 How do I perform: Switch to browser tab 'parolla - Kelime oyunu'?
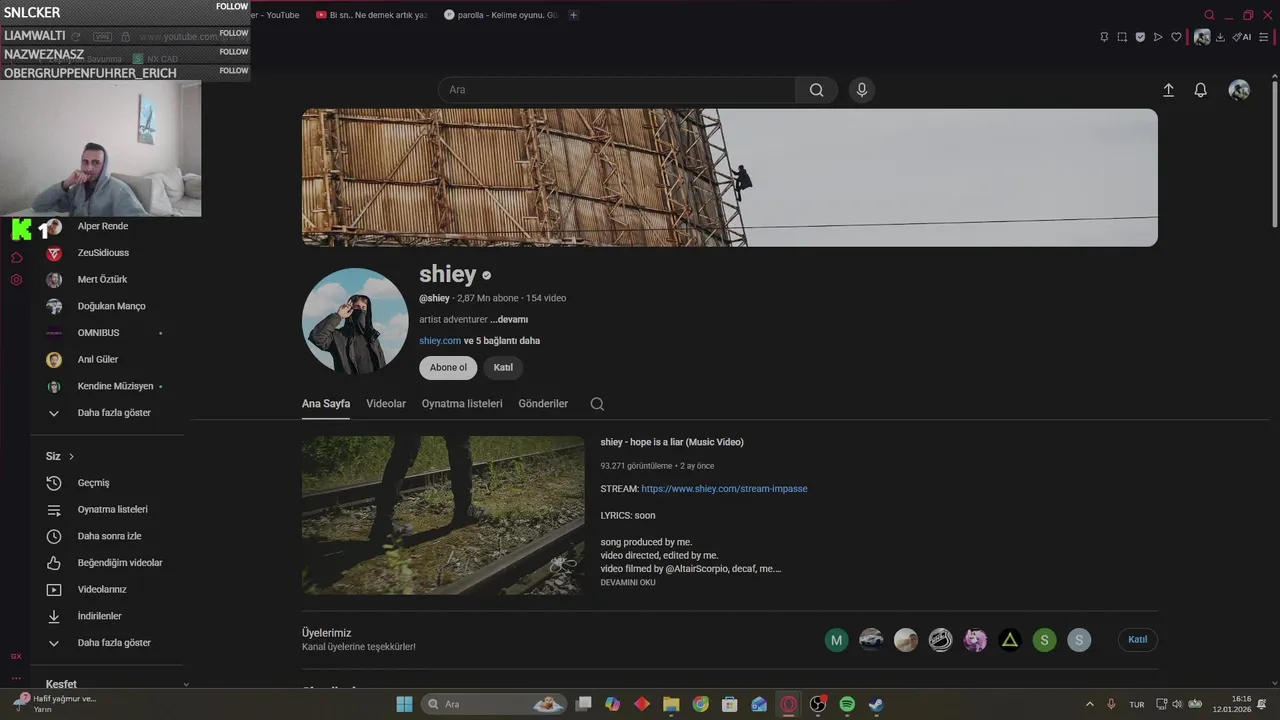pos(500,15)
